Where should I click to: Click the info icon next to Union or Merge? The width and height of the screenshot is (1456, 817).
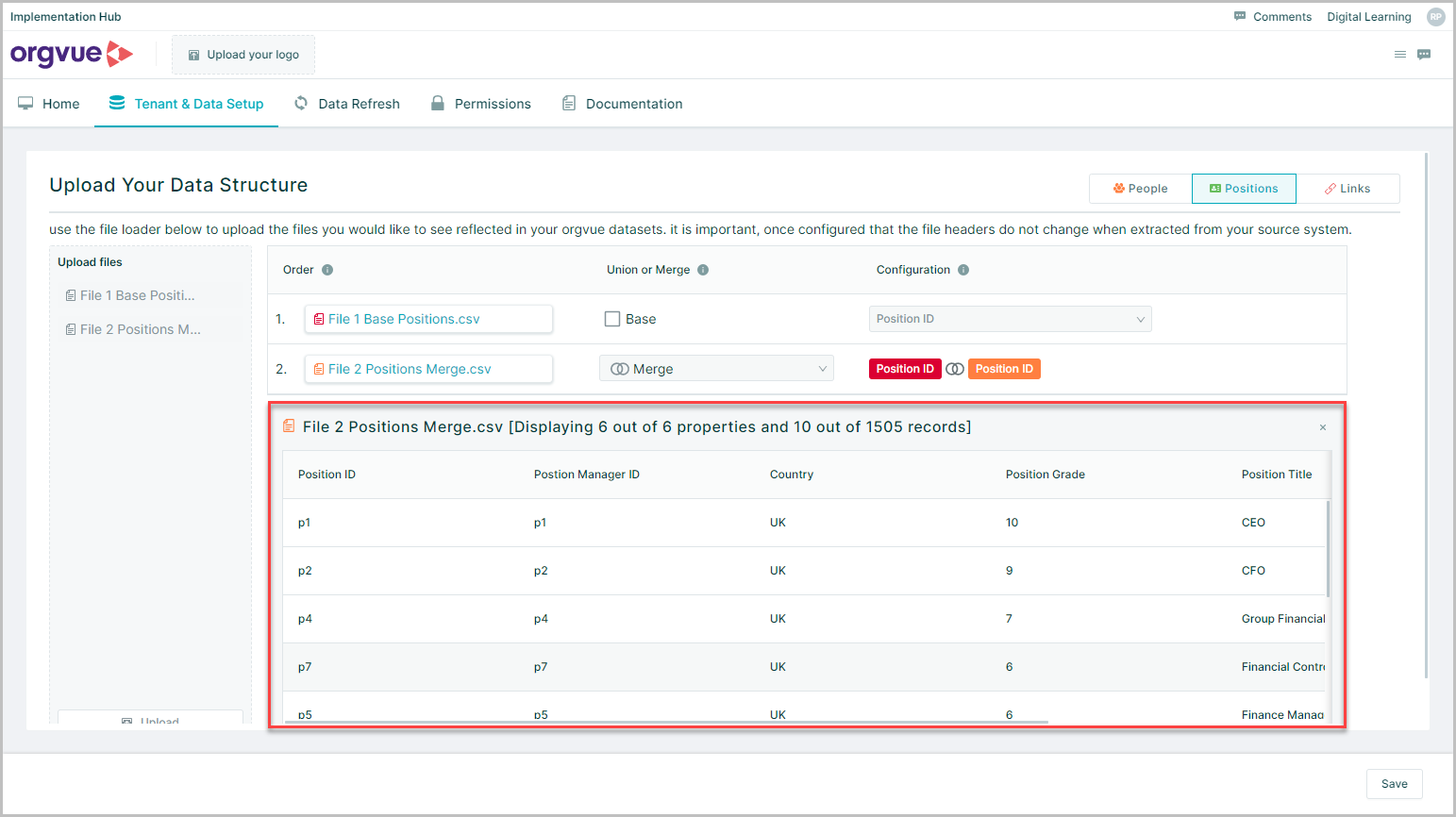703,270
